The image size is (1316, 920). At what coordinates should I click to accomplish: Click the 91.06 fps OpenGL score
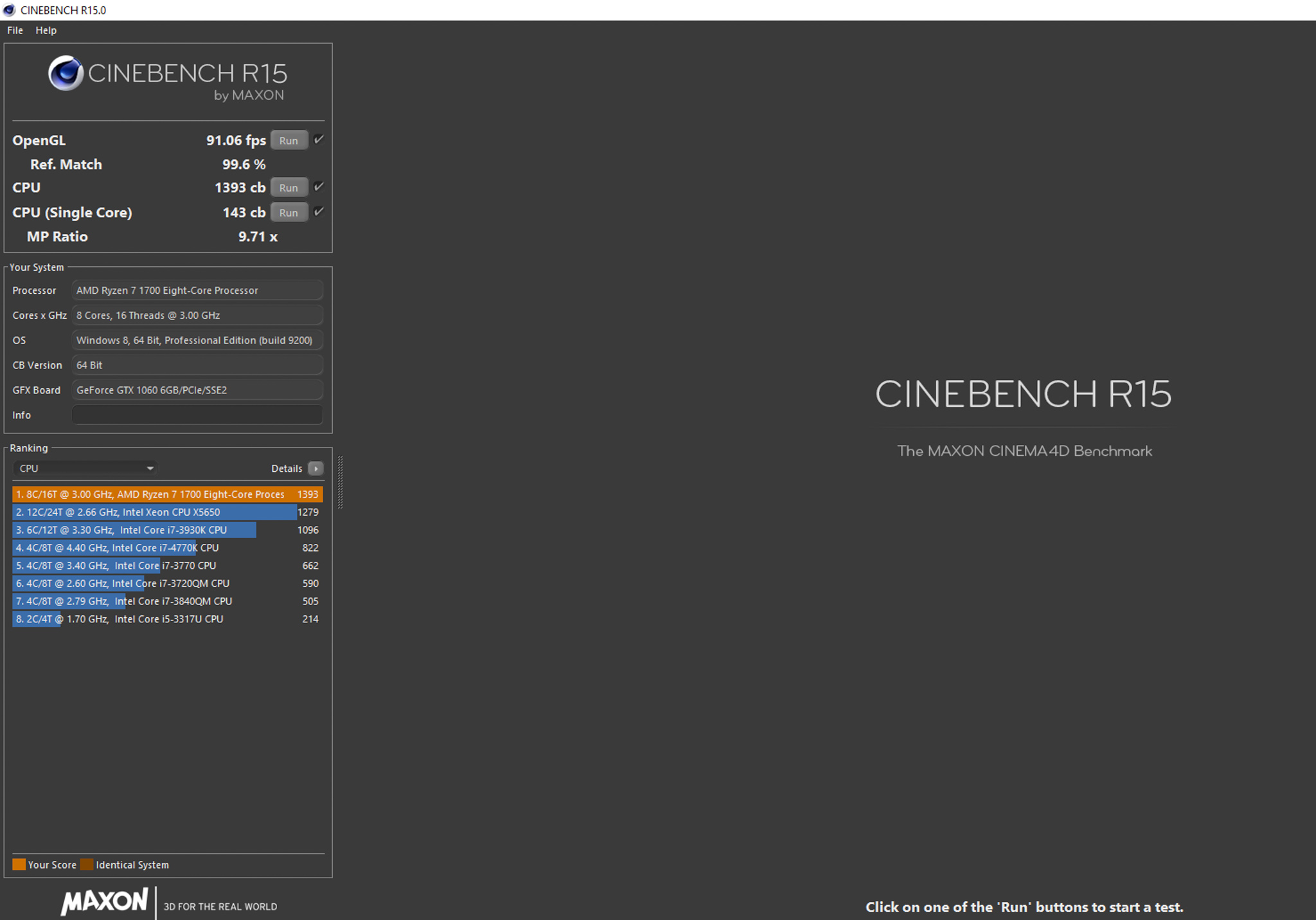coord(236,140)
